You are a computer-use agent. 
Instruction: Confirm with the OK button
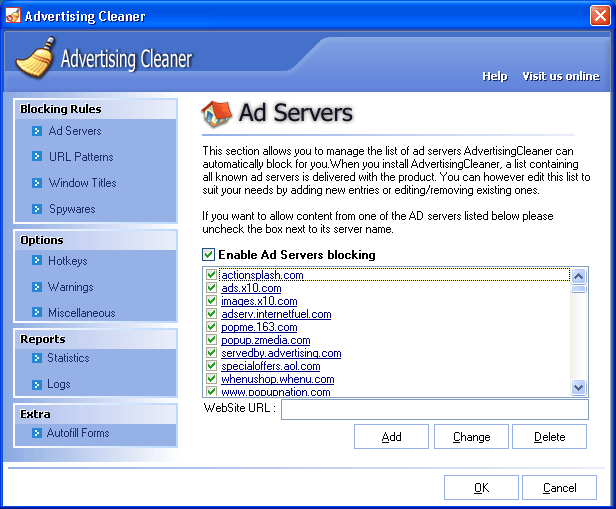pos(481,487)
